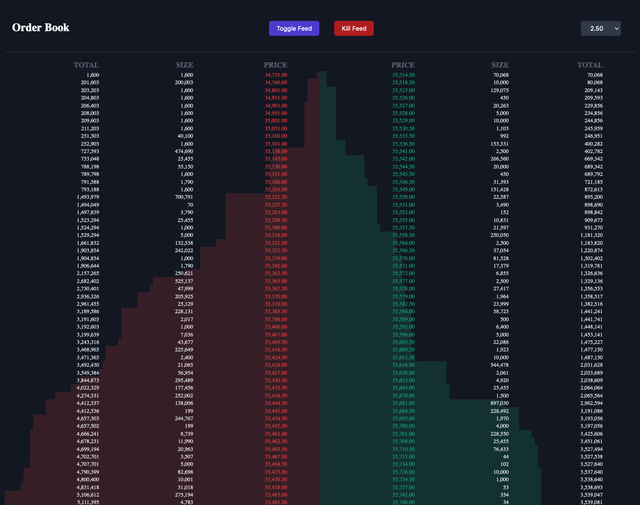The width and height of the screenshot is (640, 505).
Task: Click the Order Book title
Action: click(x=41, y=27)
